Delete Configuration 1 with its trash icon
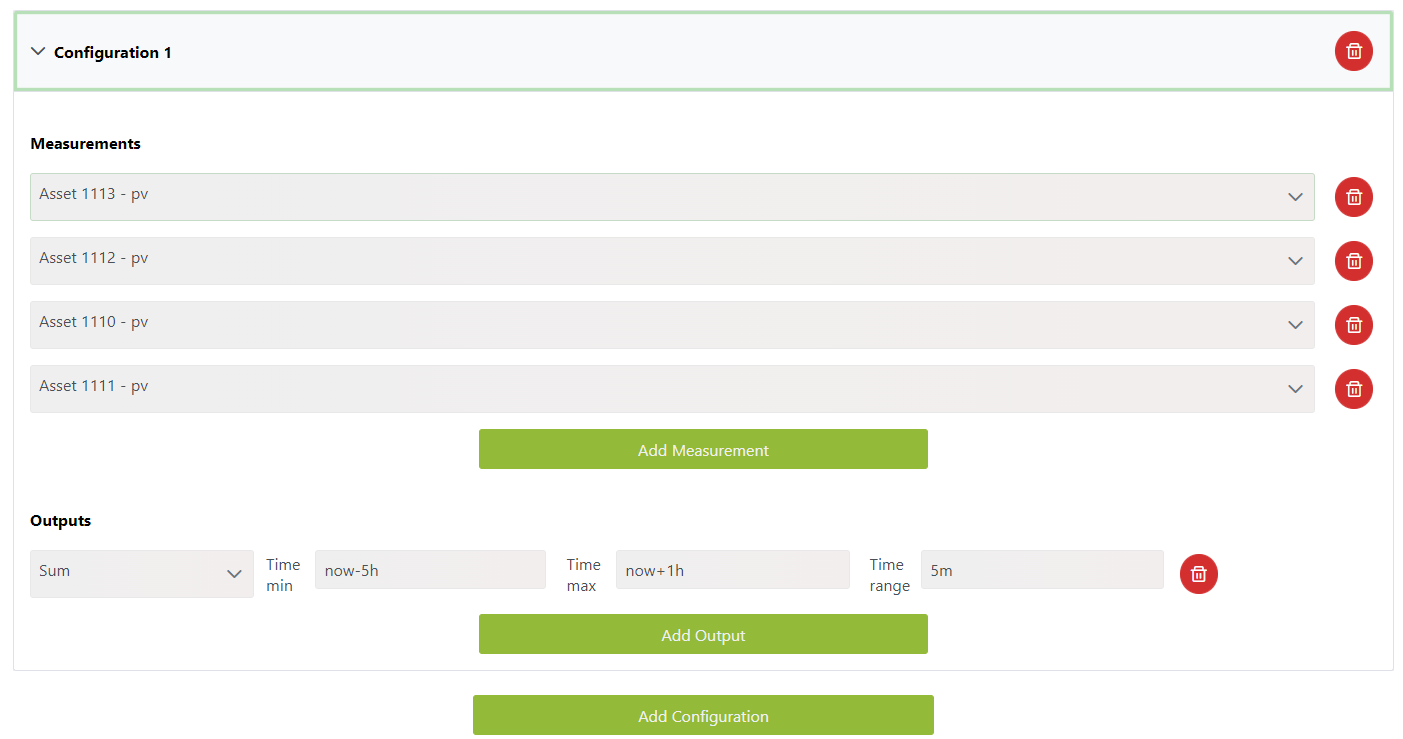The height and width of the screenshot is (739, 1403). click(x=1353, y=51)
